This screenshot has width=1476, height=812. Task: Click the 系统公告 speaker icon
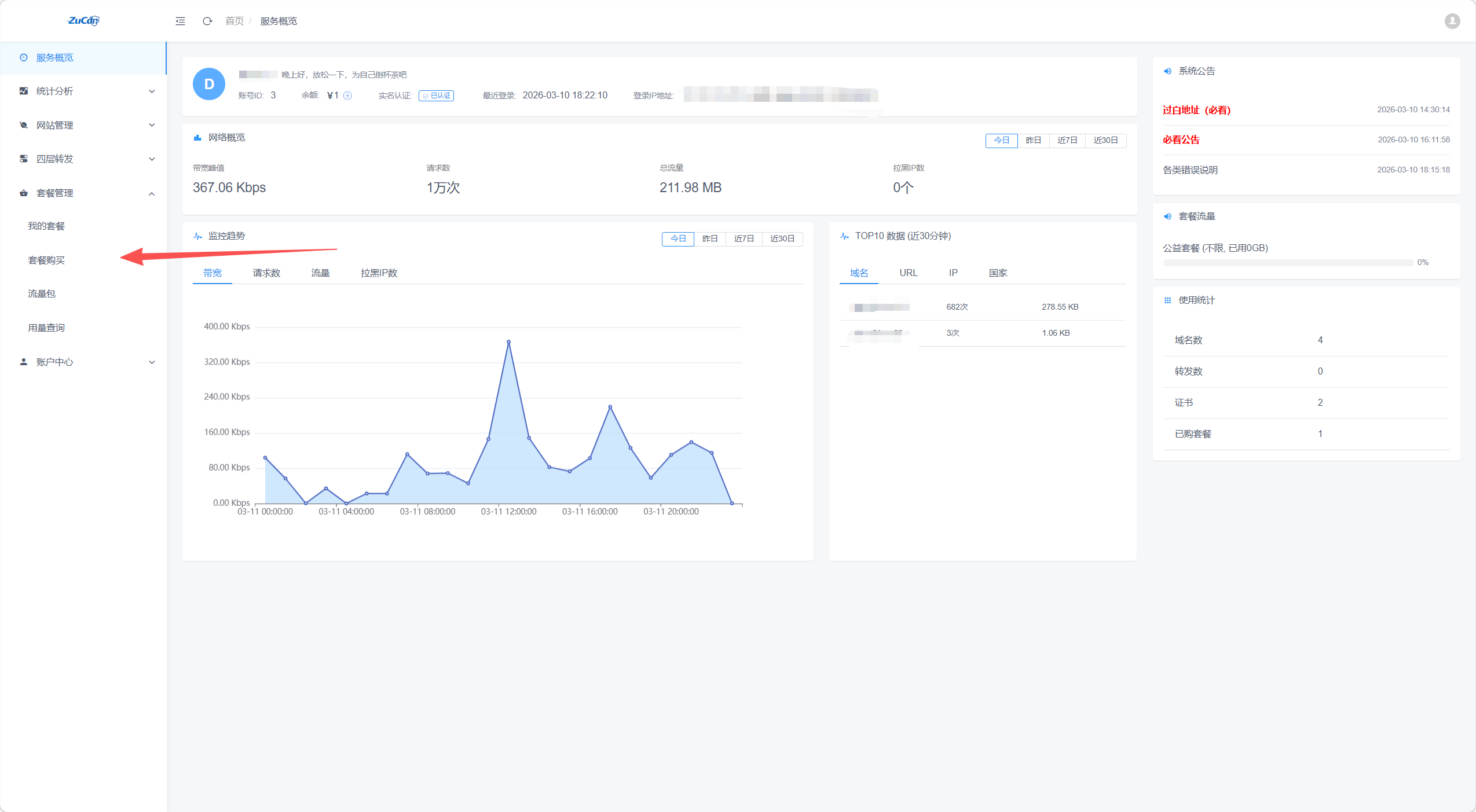click(x=1167, y=71)
